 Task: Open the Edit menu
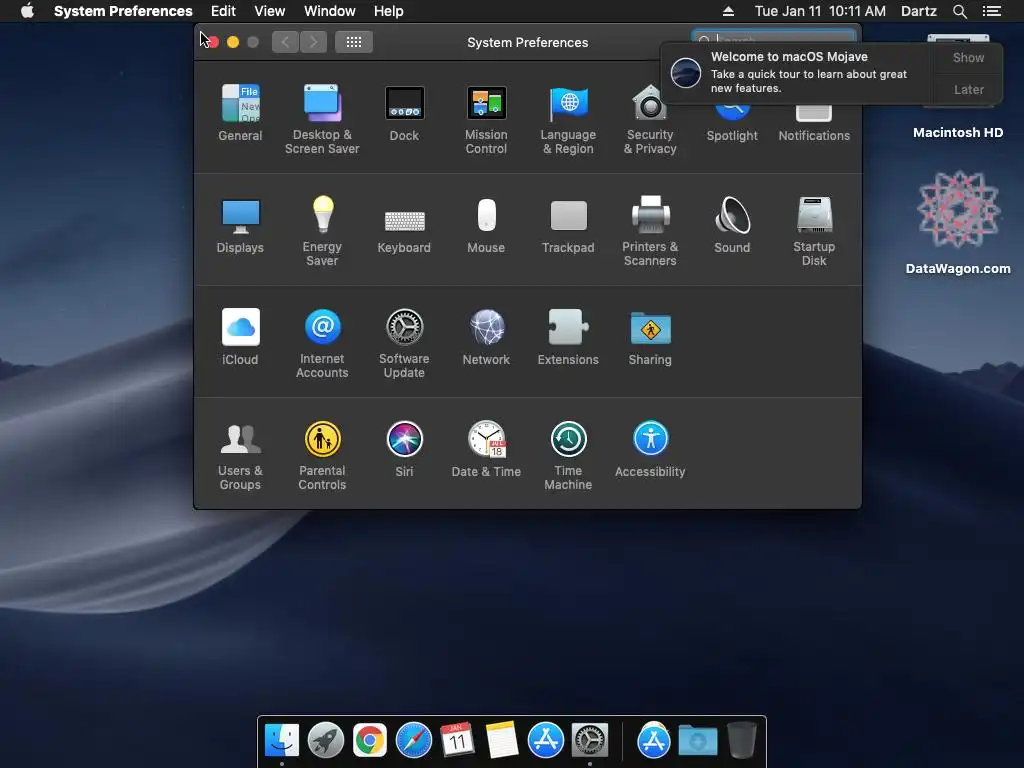coord(223,11)
